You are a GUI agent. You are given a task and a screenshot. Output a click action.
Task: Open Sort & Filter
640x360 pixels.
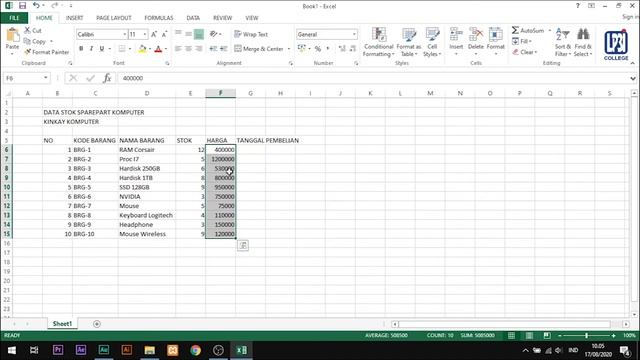(x=562, y=42)
